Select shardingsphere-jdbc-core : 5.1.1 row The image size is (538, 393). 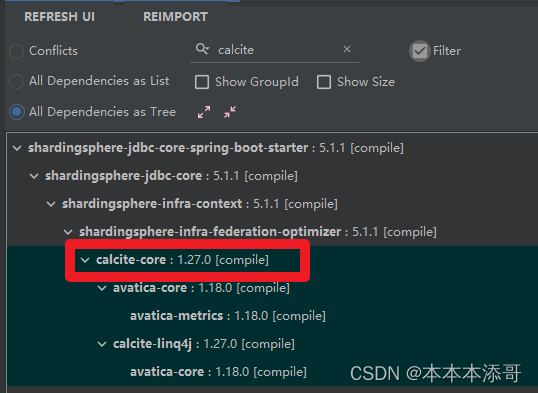(172, 176)
